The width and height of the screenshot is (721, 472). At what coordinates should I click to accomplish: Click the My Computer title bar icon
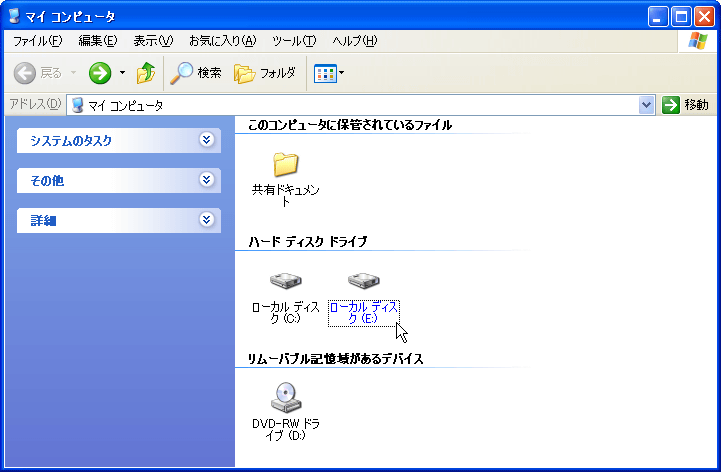14,16
